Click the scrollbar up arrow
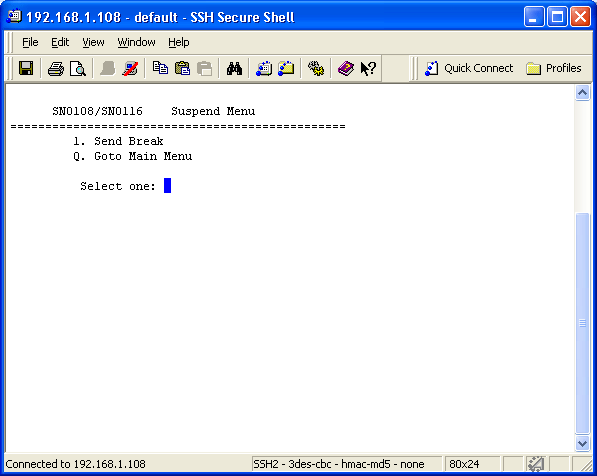 tap(583, 93)
